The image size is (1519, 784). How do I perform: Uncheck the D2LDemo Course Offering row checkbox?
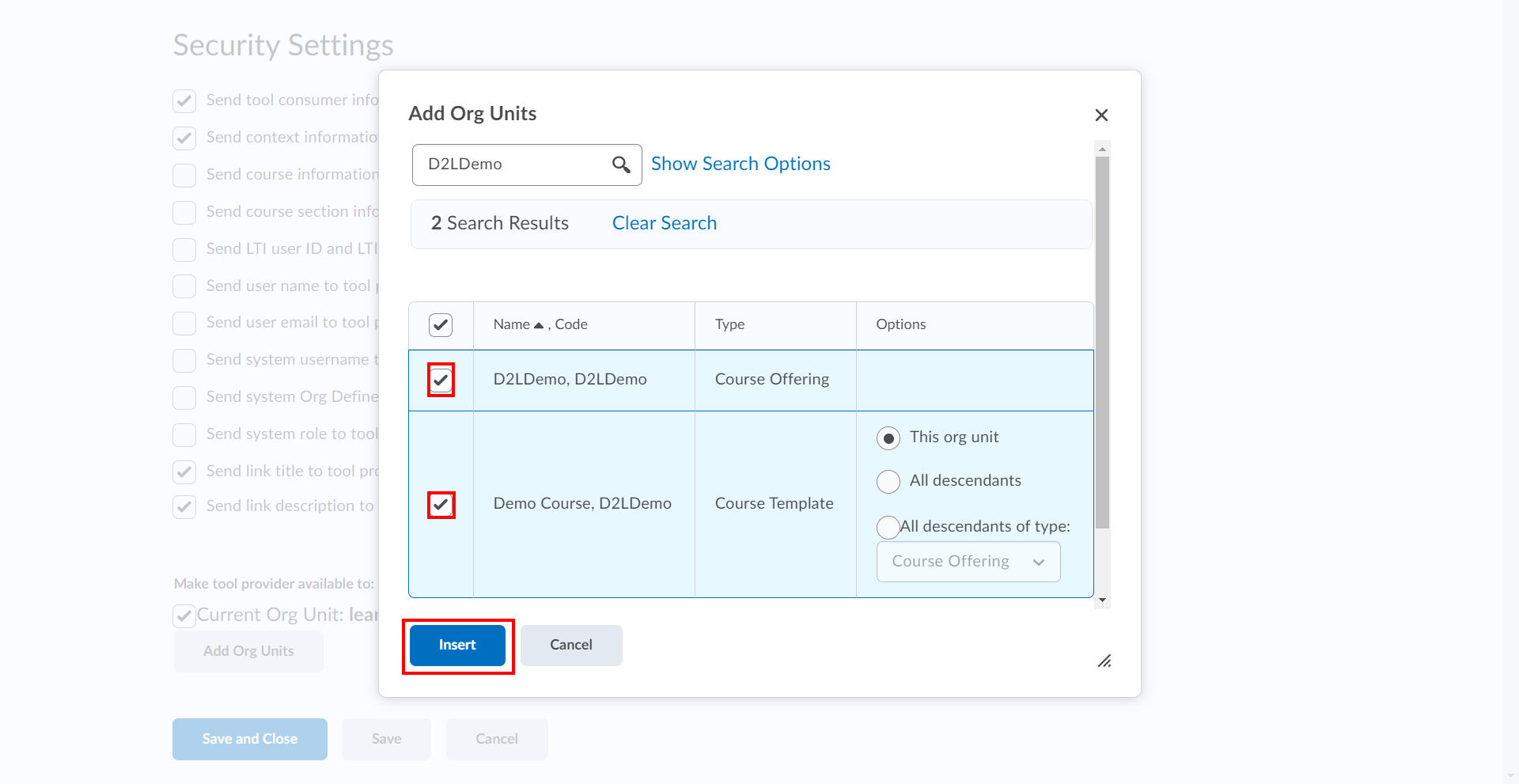pos(441,380)
